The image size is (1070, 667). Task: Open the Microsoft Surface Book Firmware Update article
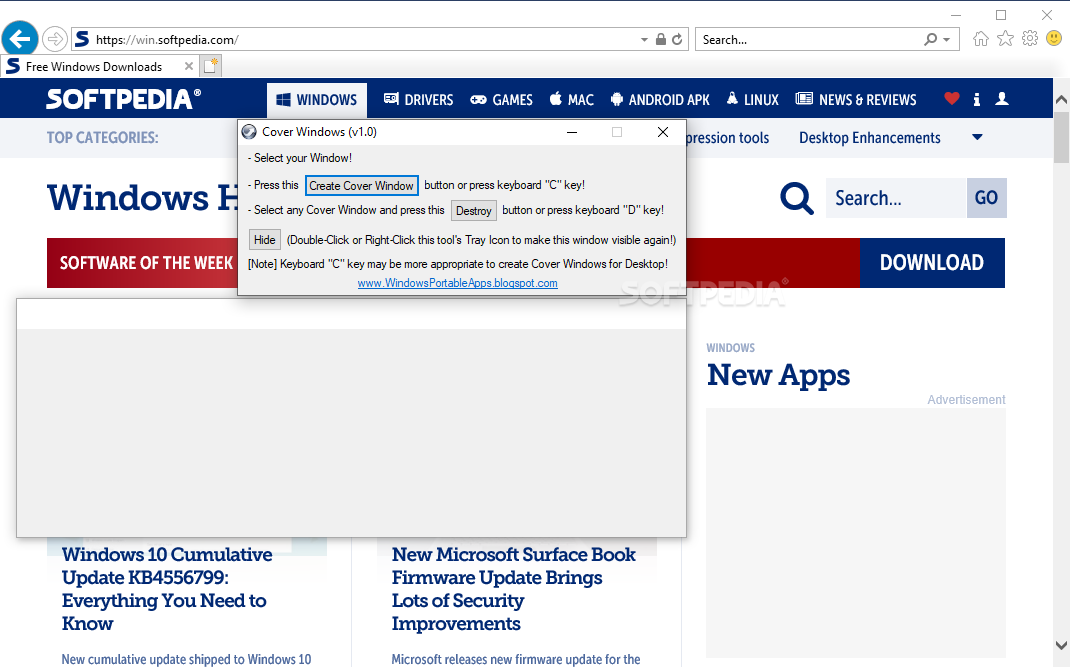coord(514,588)
